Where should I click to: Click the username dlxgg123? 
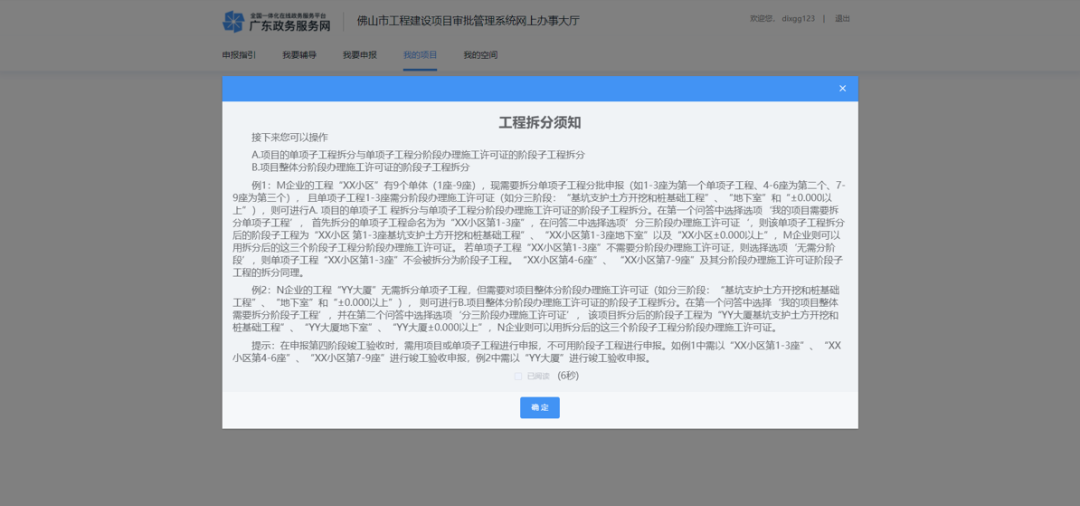point(798,19)
